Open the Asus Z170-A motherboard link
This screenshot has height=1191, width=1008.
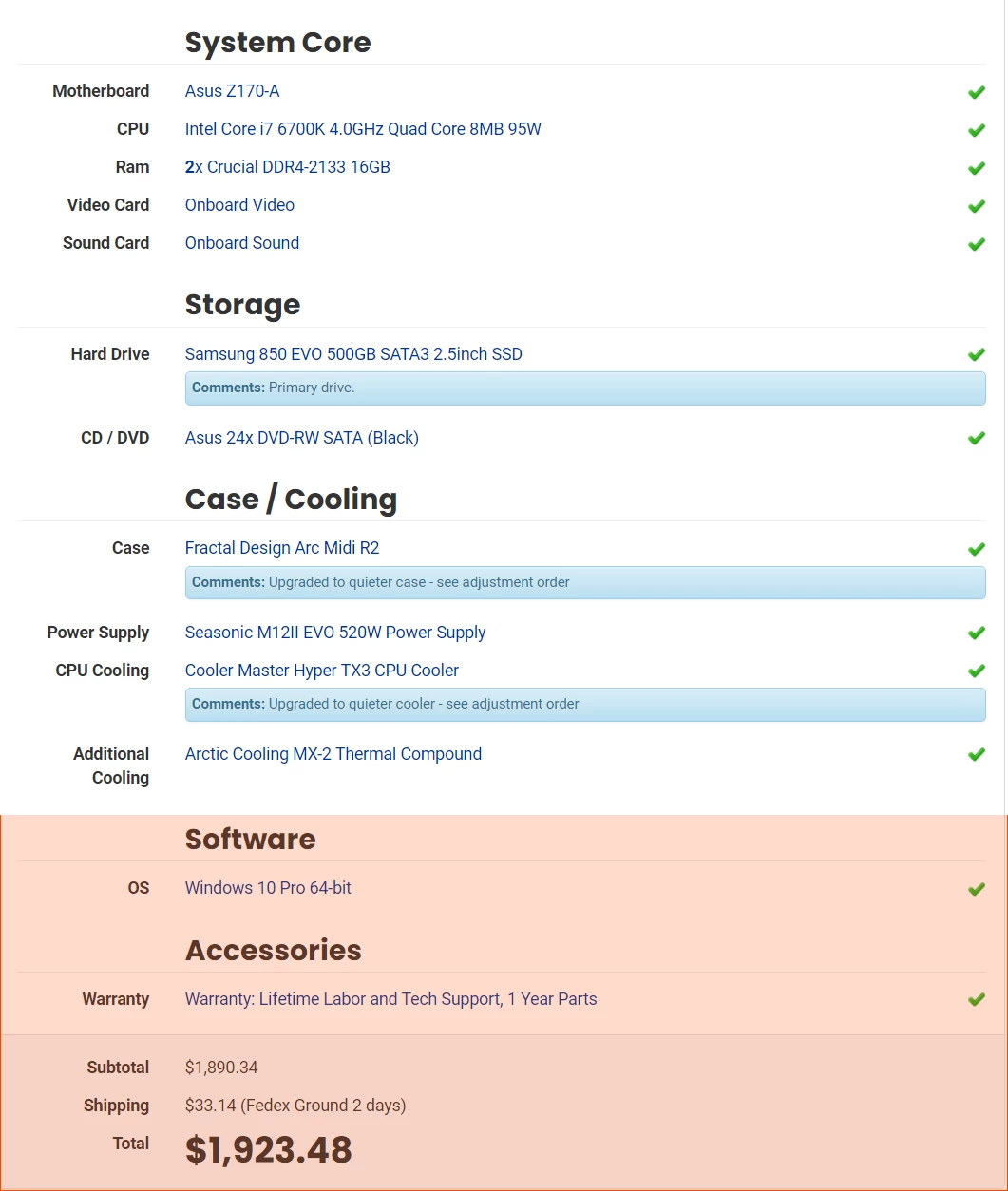click(232, 91)
